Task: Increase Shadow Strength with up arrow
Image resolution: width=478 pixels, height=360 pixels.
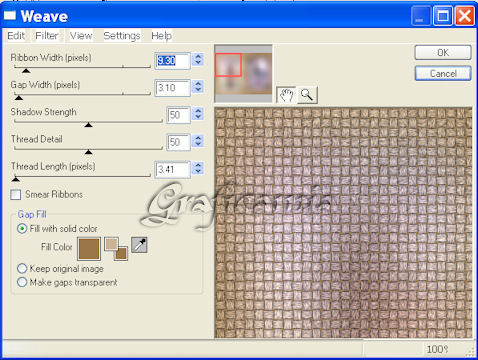Action: (198, 111)
